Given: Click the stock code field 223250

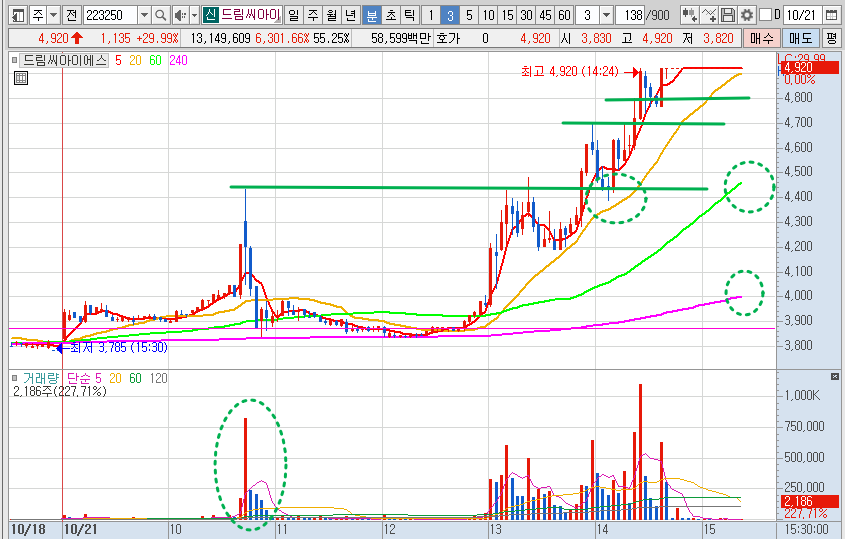Looking at the screenshot, I should click(110, 15).
